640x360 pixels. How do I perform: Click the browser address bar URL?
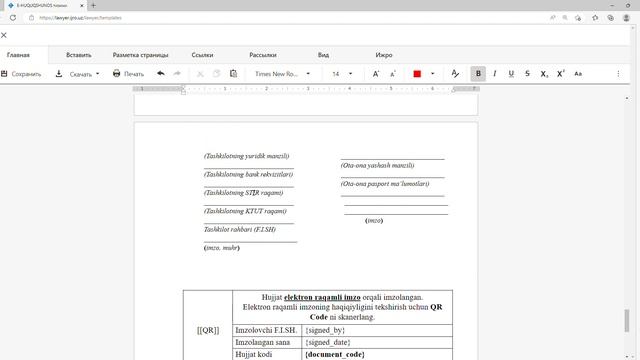coord(80,18)
